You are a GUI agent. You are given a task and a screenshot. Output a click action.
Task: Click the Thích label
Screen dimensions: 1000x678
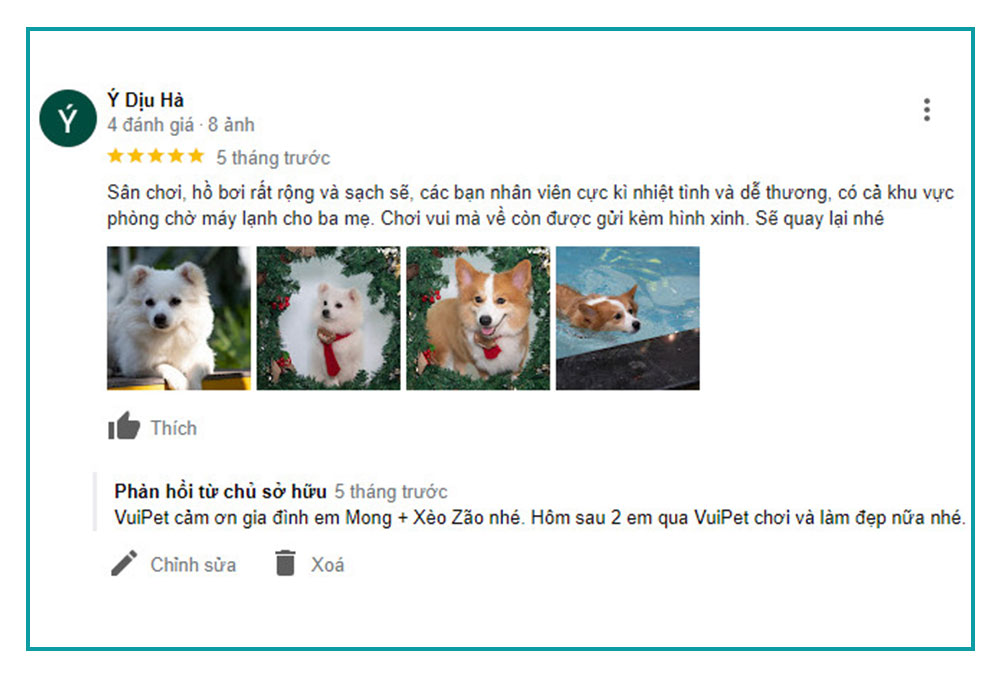[x=173, y=428]
